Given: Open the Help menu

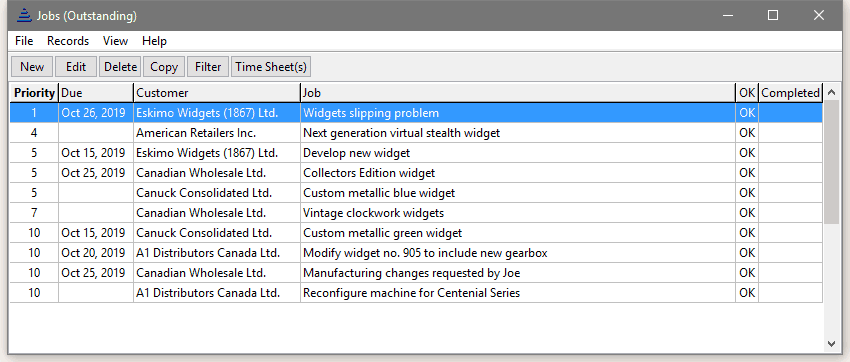Looking at the screenshot, I should [x=154, y=41].
